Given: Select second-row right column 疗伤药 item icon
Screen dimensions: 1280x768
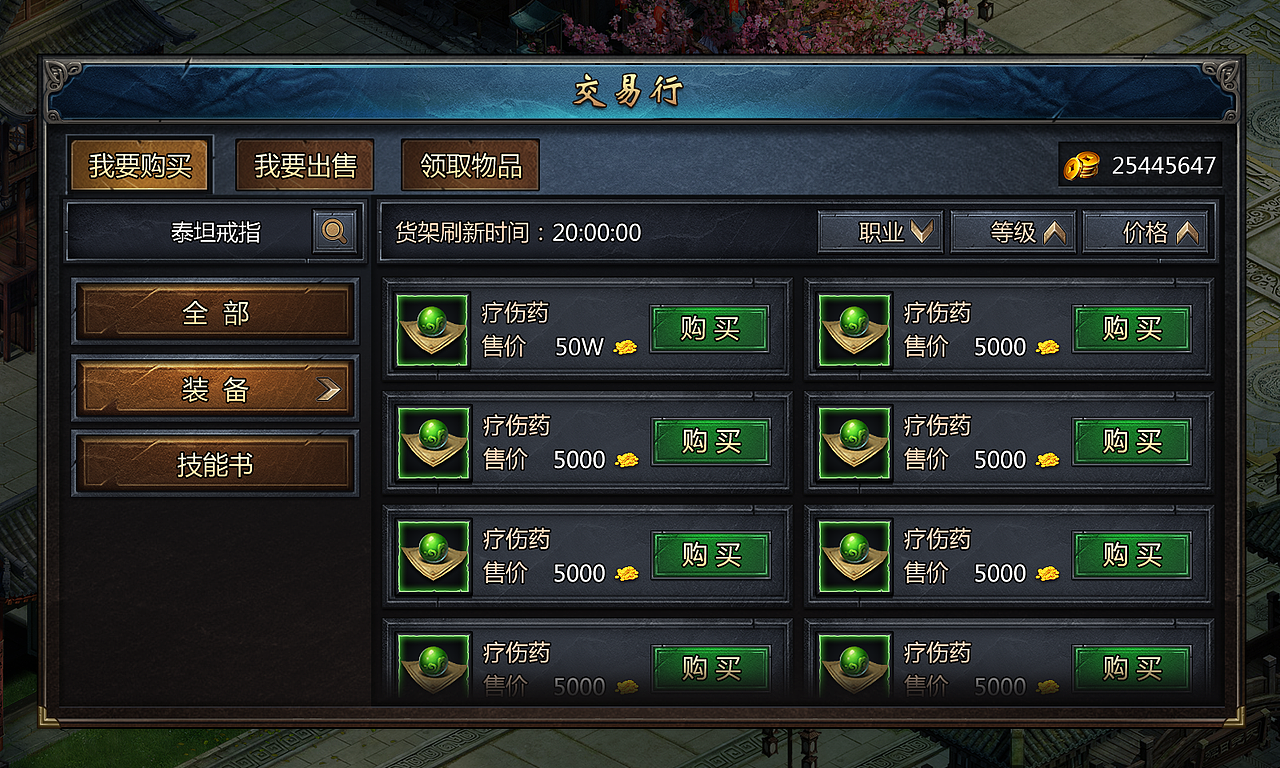Looking at the screenshot, I should 855,443.
